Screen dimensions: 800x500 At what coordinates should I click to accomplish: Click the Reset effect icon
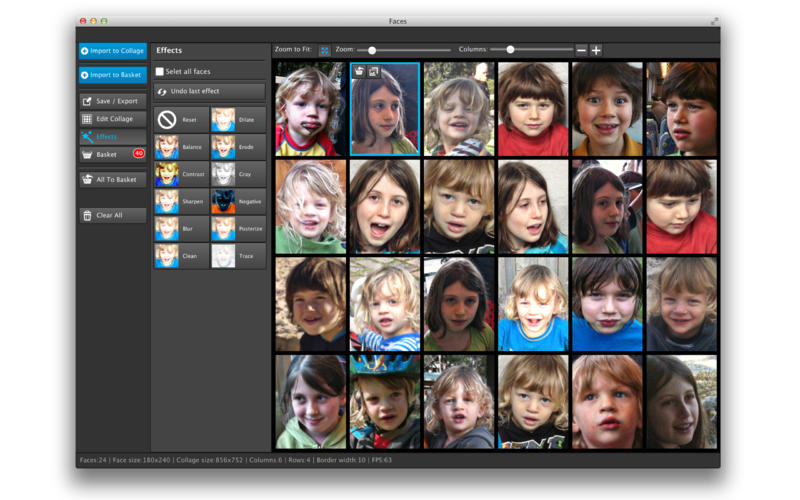tap(167, 120)
